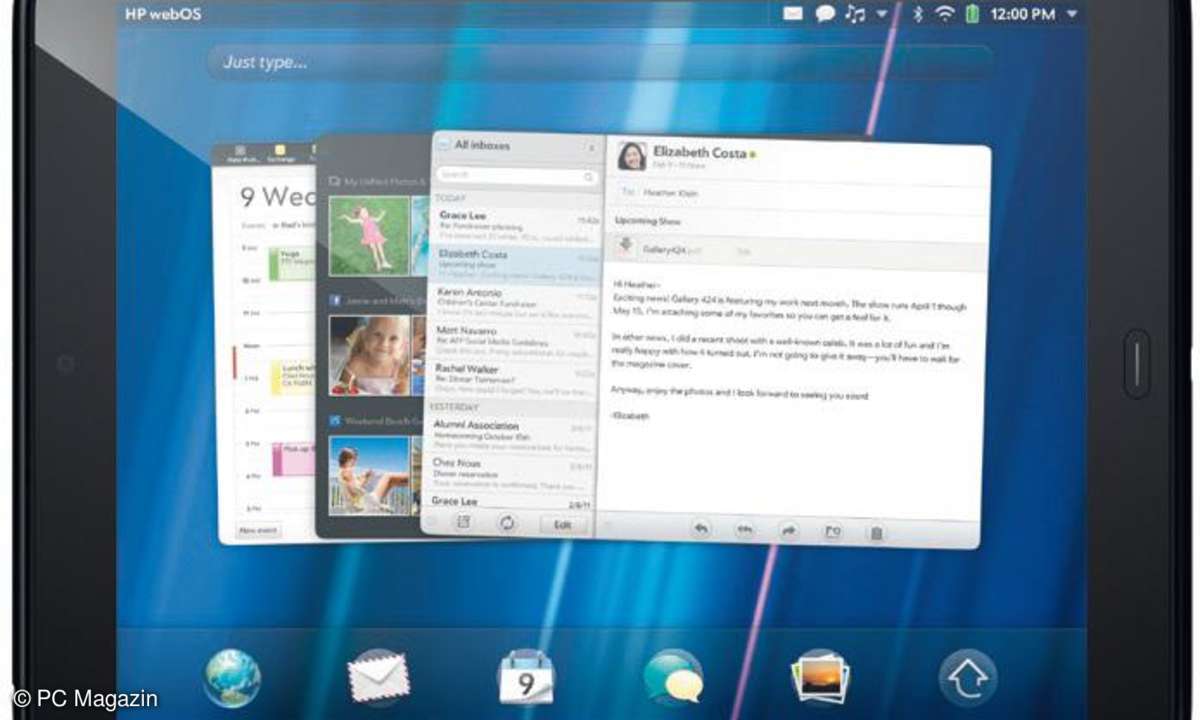Open the Calendar dock icon showing 9

click(526, 678)
